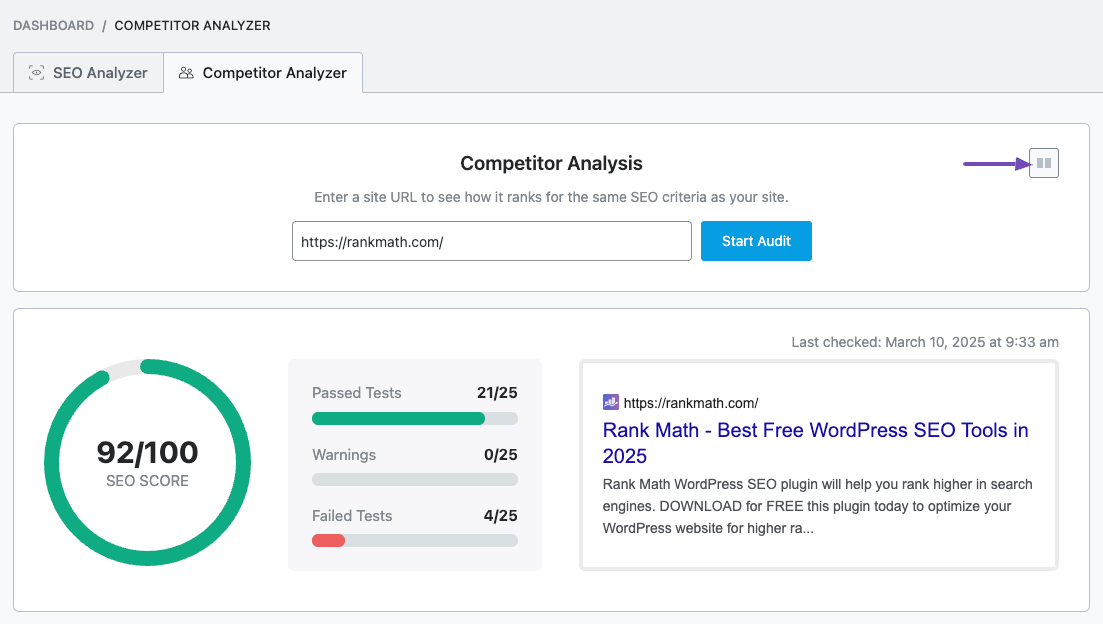The height and width of the screenshot is (624, 1103).
Task: Focus the site URL input field
Action: [x=491, y=241]
